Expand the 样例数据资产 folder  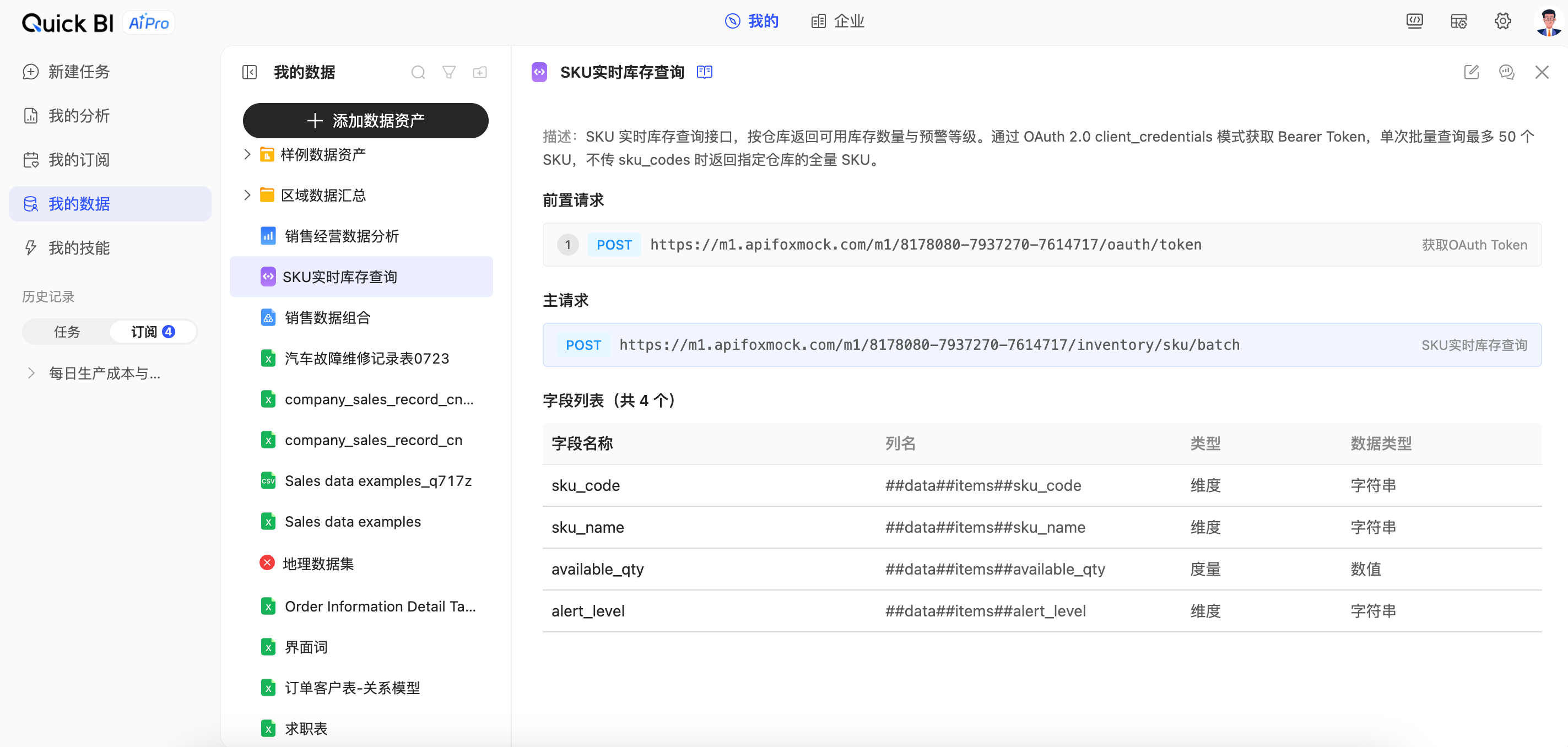coord(247,155)
